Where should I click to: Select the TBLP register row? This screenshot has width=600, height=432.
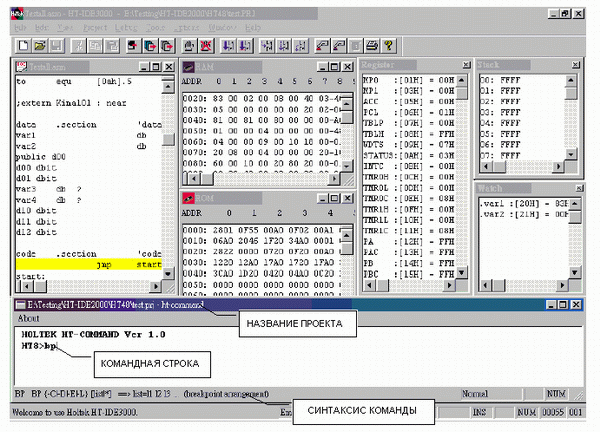(409, 123)
